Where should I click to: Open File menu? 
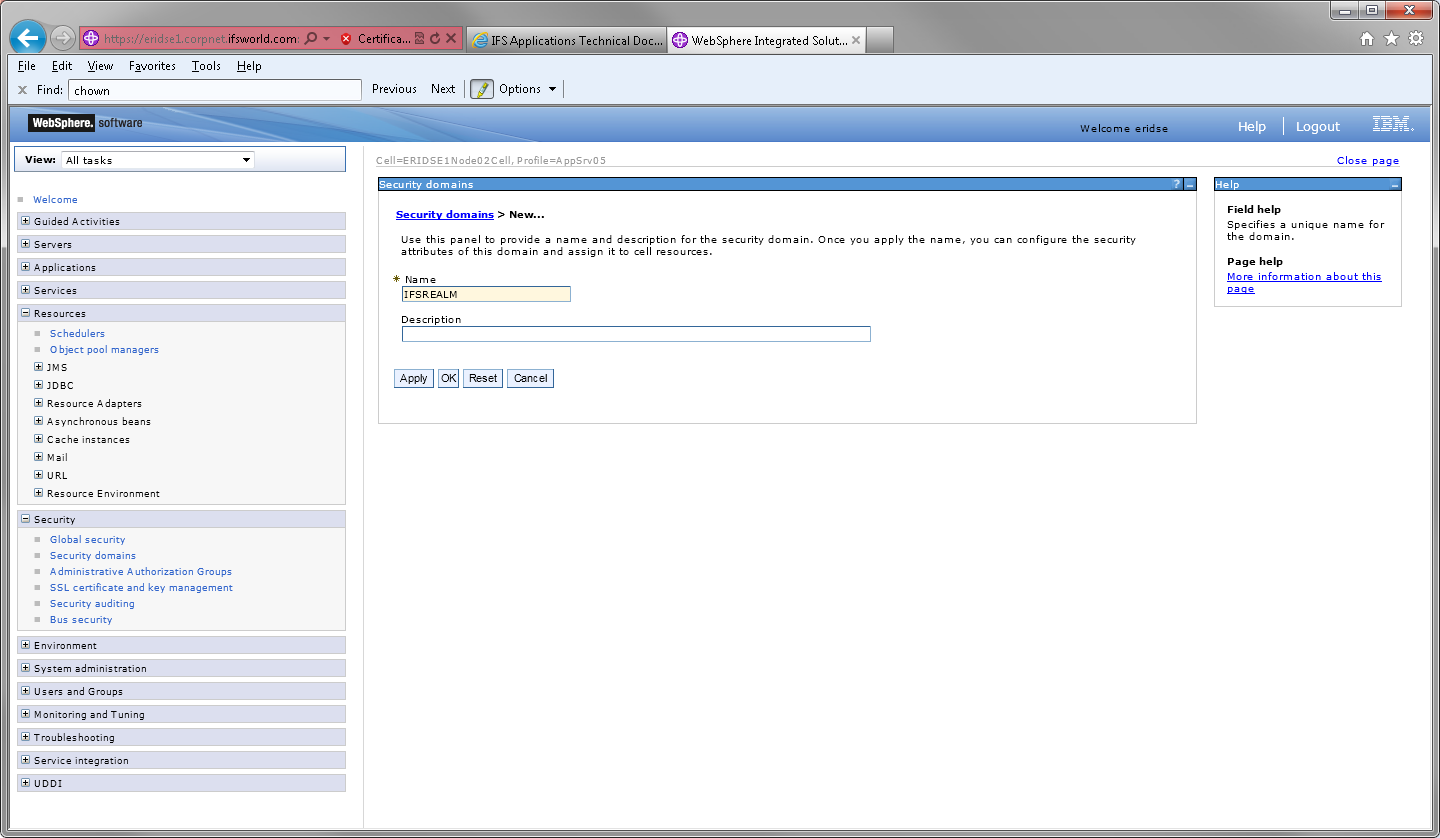tap(27, 66)
